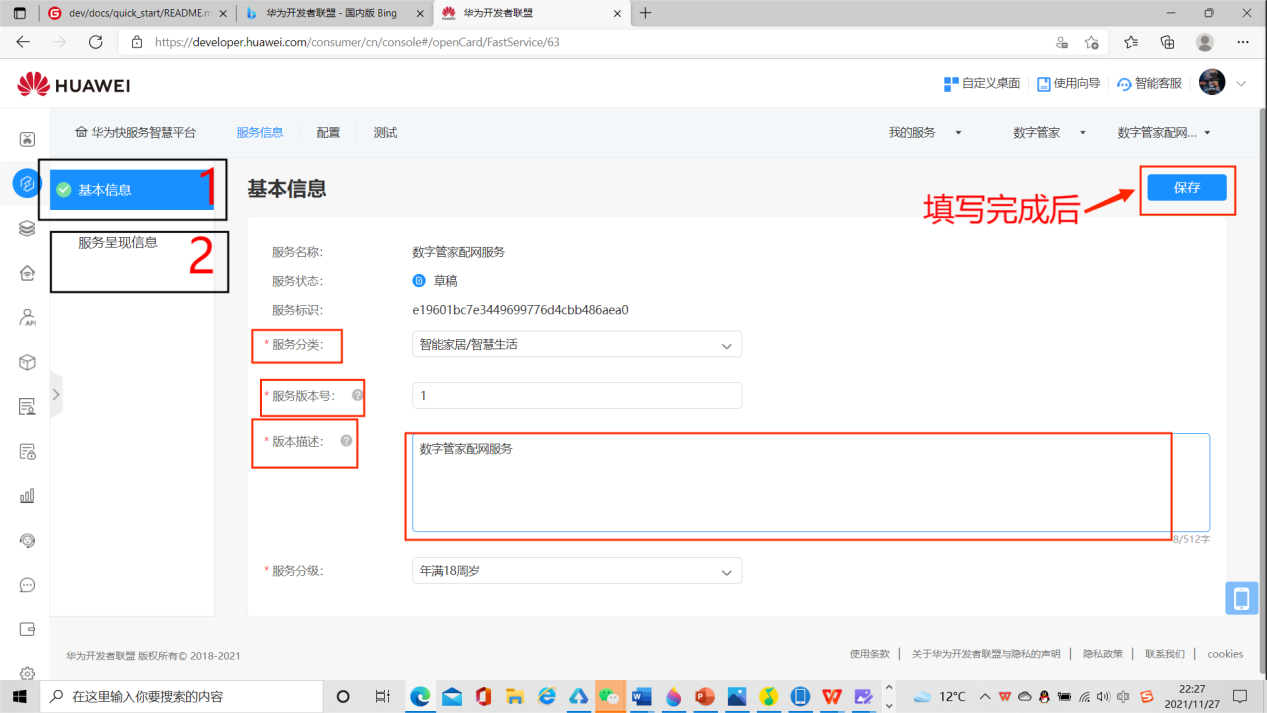Open 自定义桌面 in the header

pos(982,84)
